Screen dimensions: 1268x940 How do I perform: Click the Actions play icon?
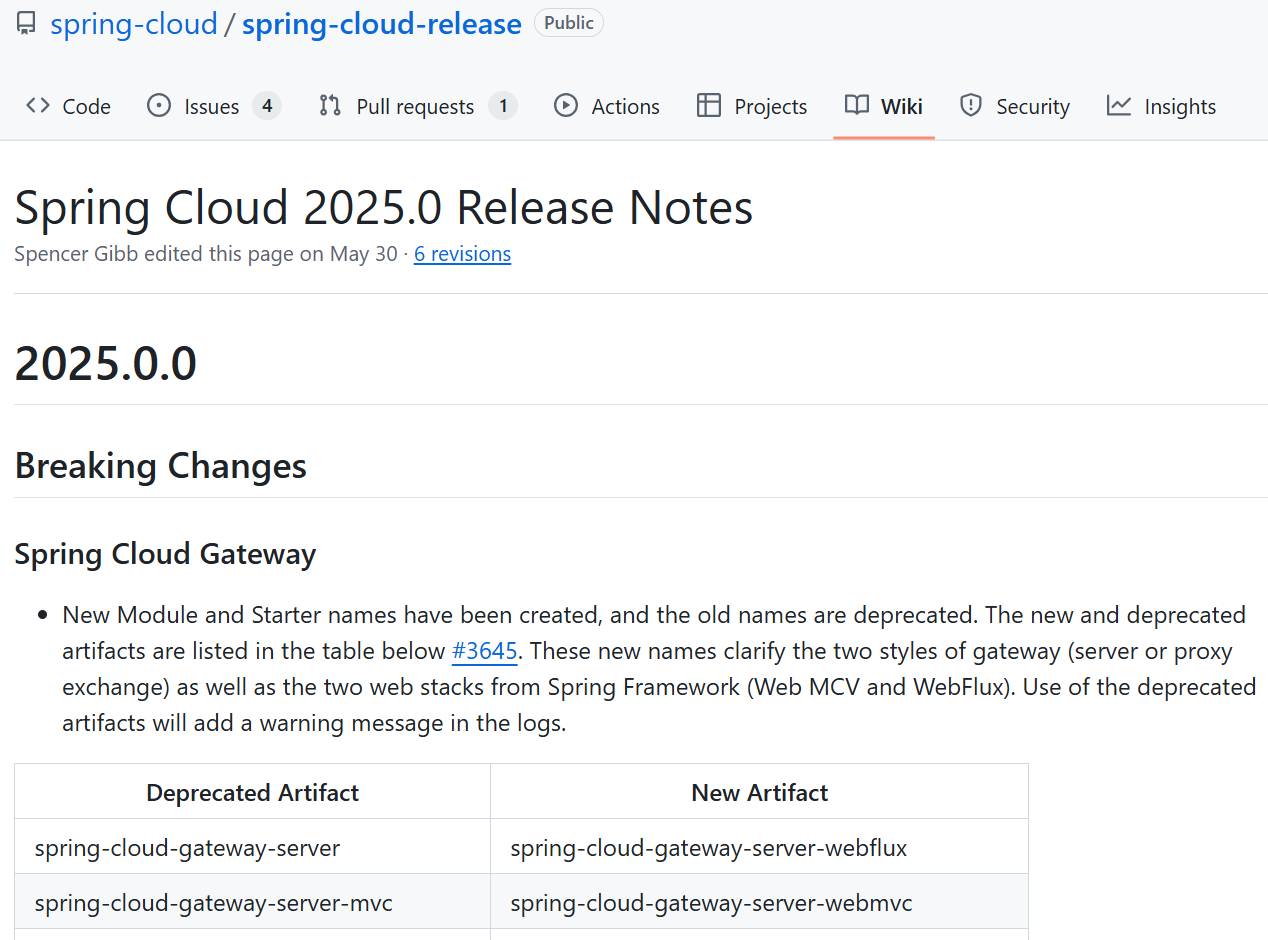566,106
